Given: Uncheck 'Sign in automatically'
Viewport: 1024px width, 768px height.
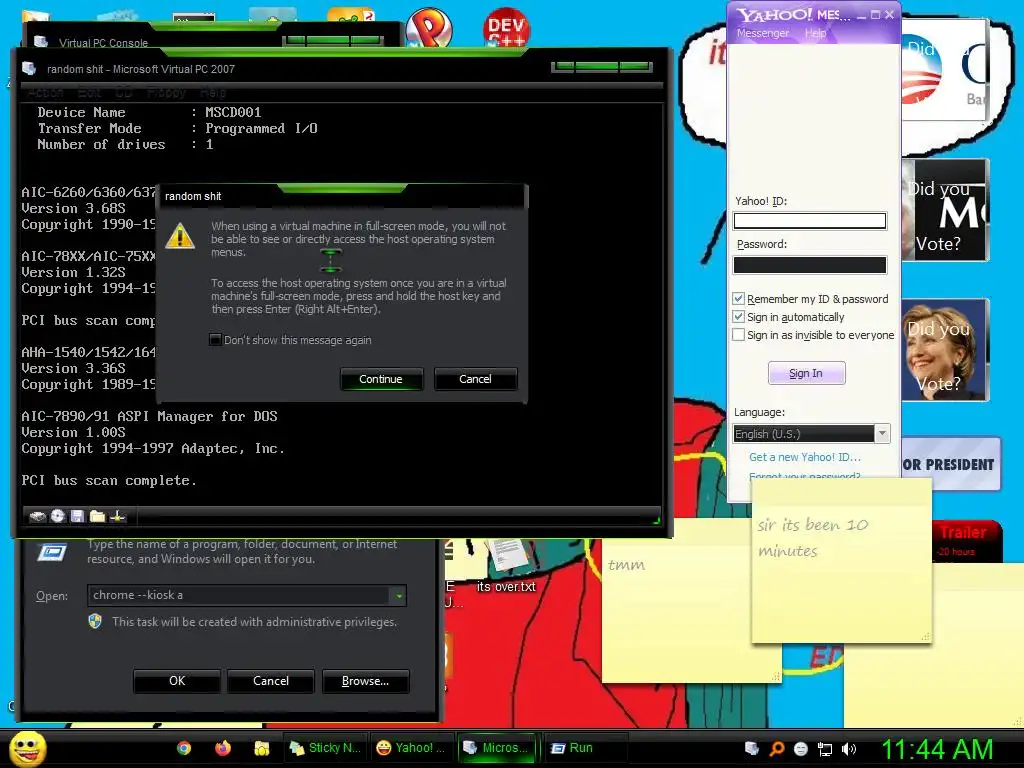Looking at the screenshot, I should pos(739,317).
